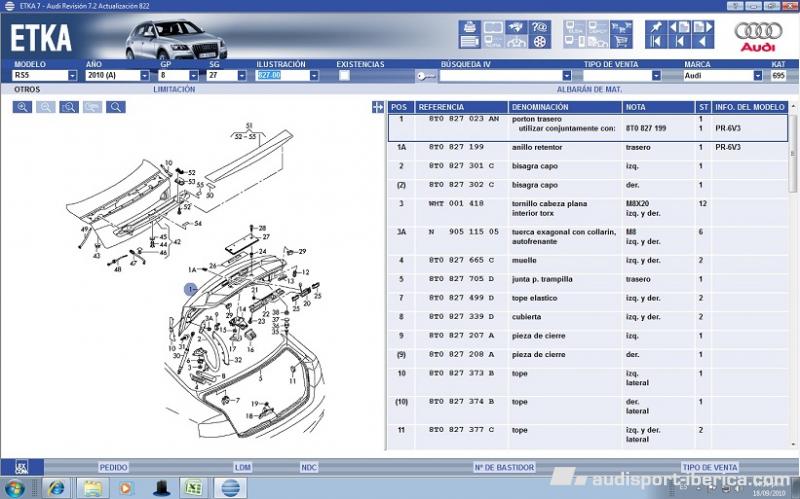Click the key icon beside Búsqueda IV
800x499 pixels.
pos(426,76)
